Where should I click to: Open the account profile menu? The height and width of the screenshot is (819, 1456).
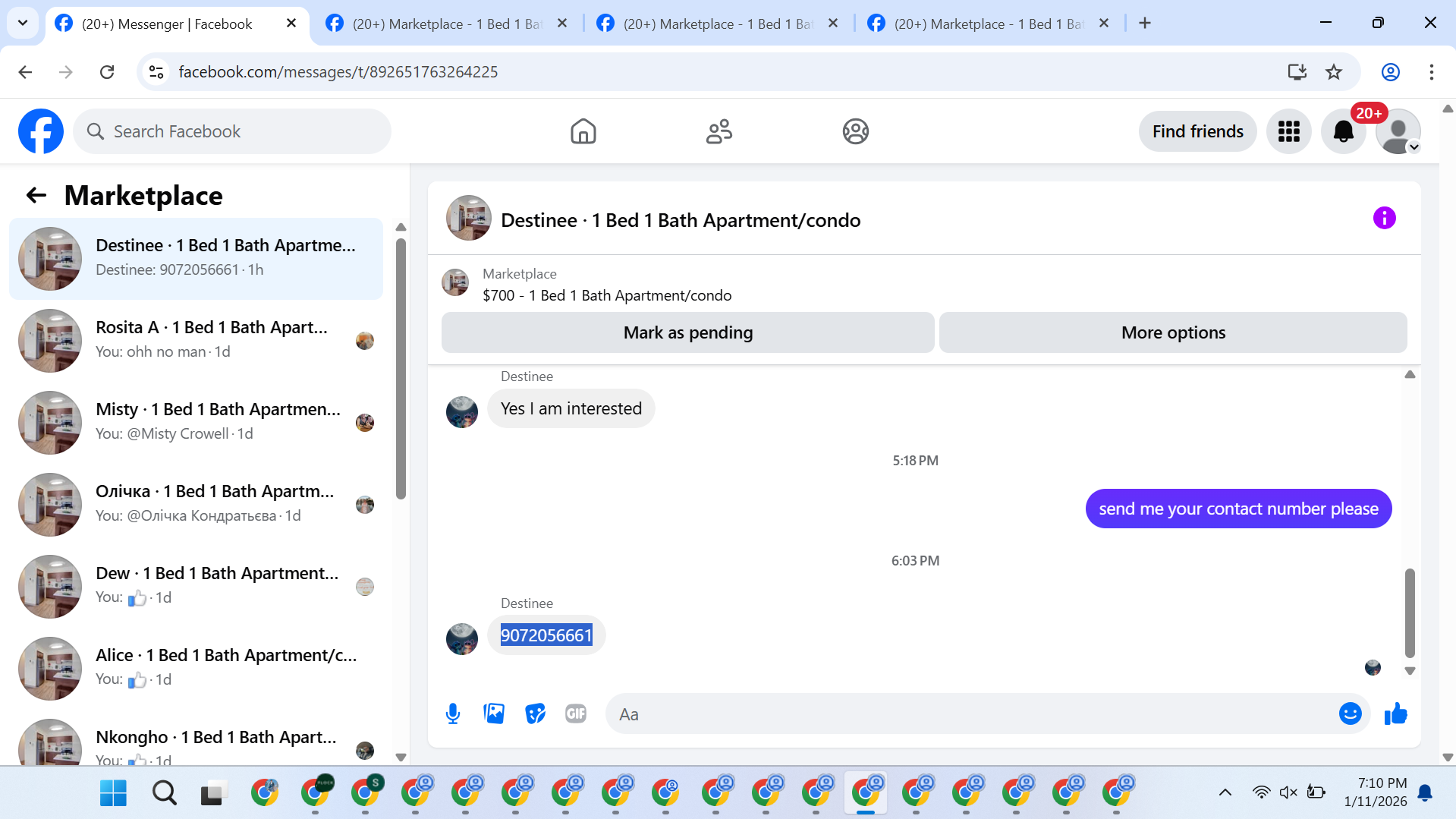[1398, 131]
